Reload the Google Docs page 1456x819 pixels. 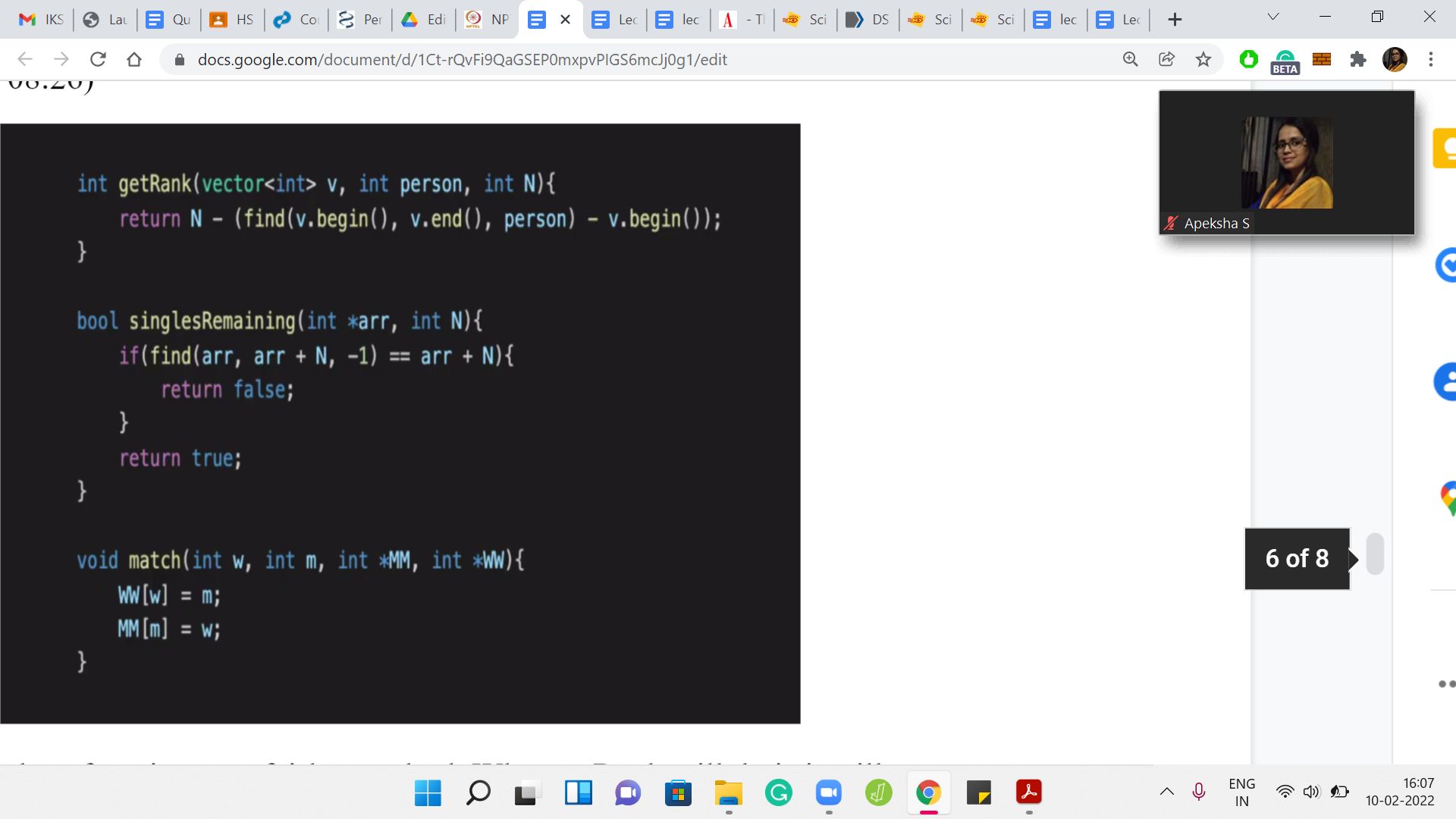pos(98,59)
